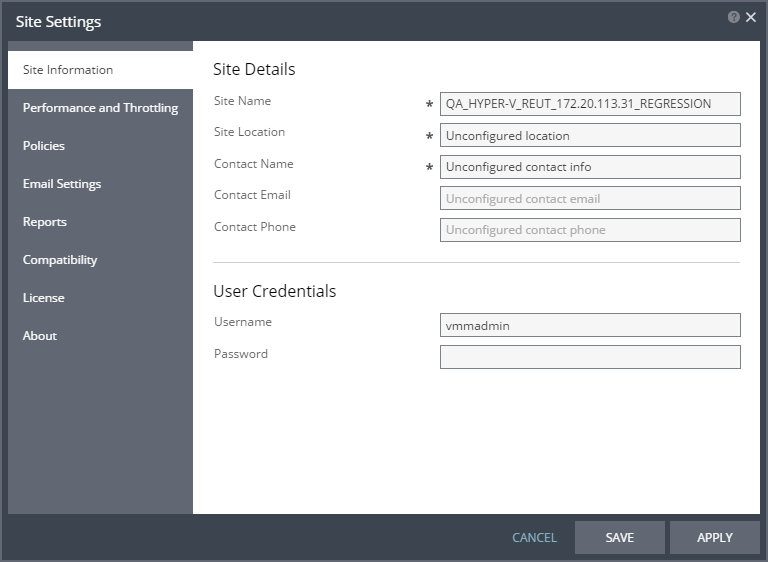Focus the Password field
768x562 pixels.
[x=590, y=357]
